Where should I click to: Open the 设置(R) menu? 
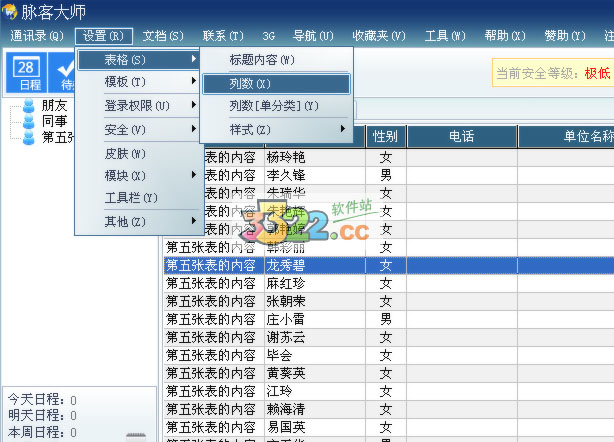(x=104, y=36)
